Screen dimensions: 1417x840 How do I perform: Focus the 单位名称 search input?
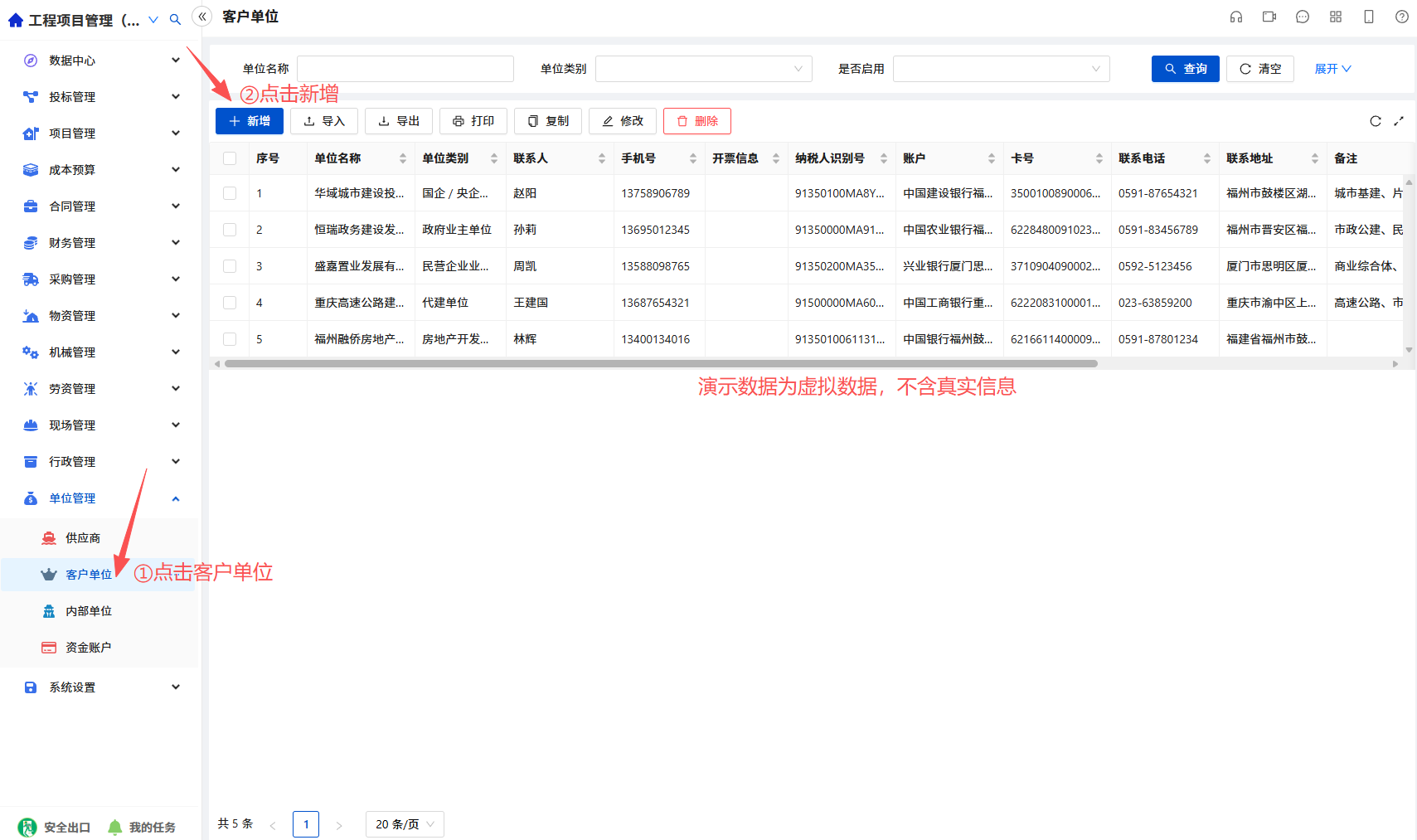(x=405, y=69)
